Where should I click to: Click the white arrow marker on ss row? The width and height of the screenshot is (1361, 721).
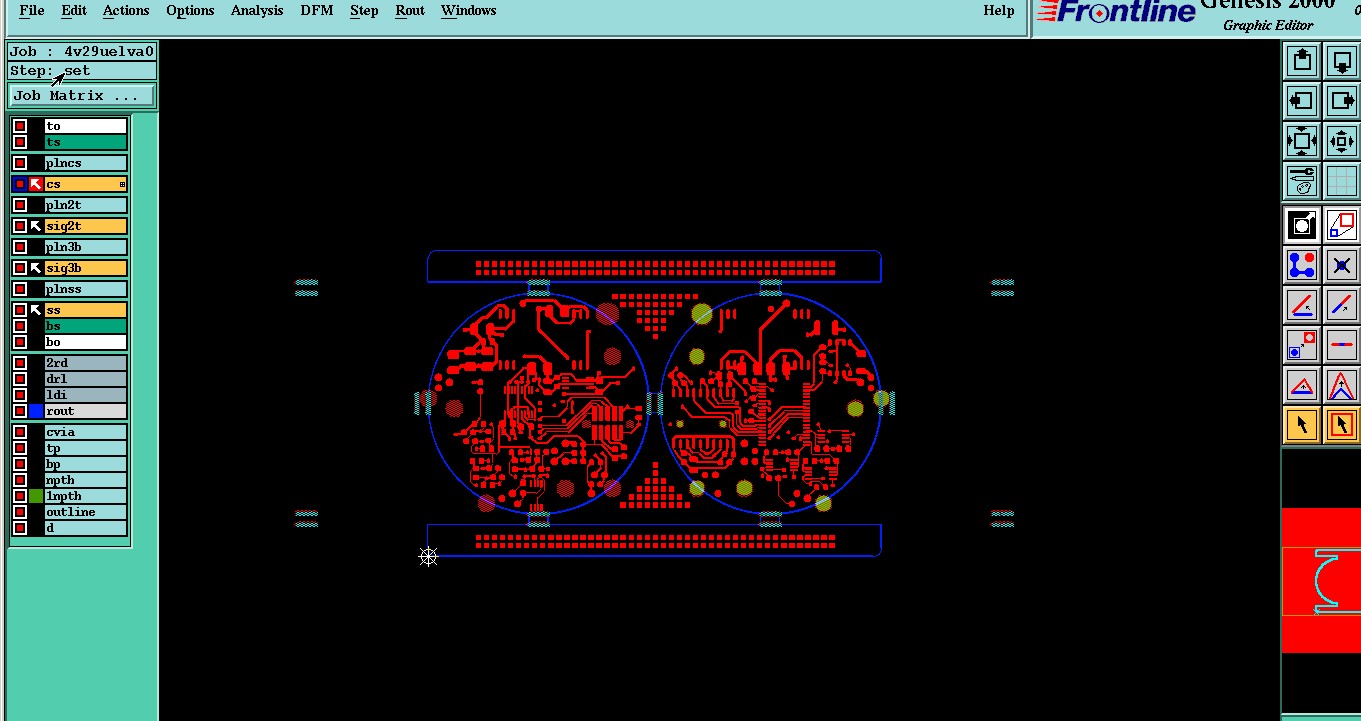36,310
